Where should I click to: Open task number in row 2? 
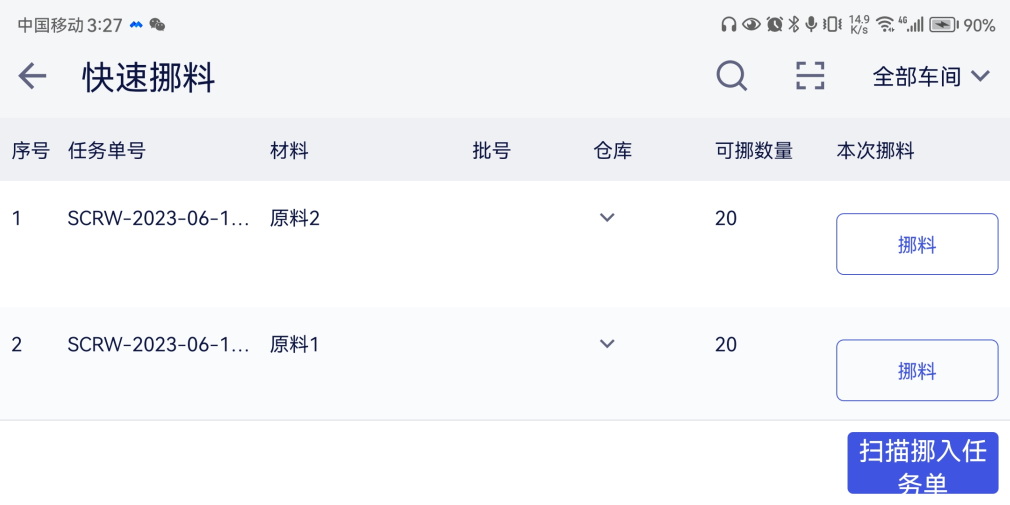point(158,345)
